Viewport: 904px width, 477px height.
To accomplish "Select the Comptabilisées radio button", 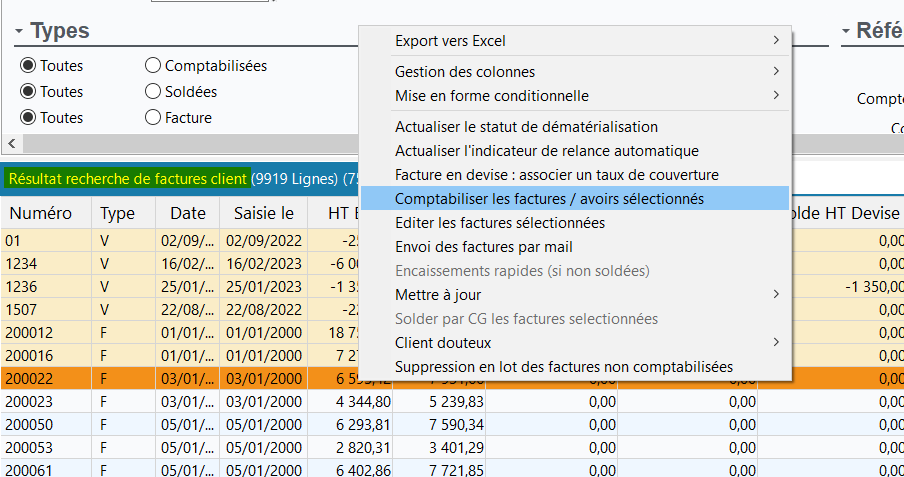I will point(153,66).
